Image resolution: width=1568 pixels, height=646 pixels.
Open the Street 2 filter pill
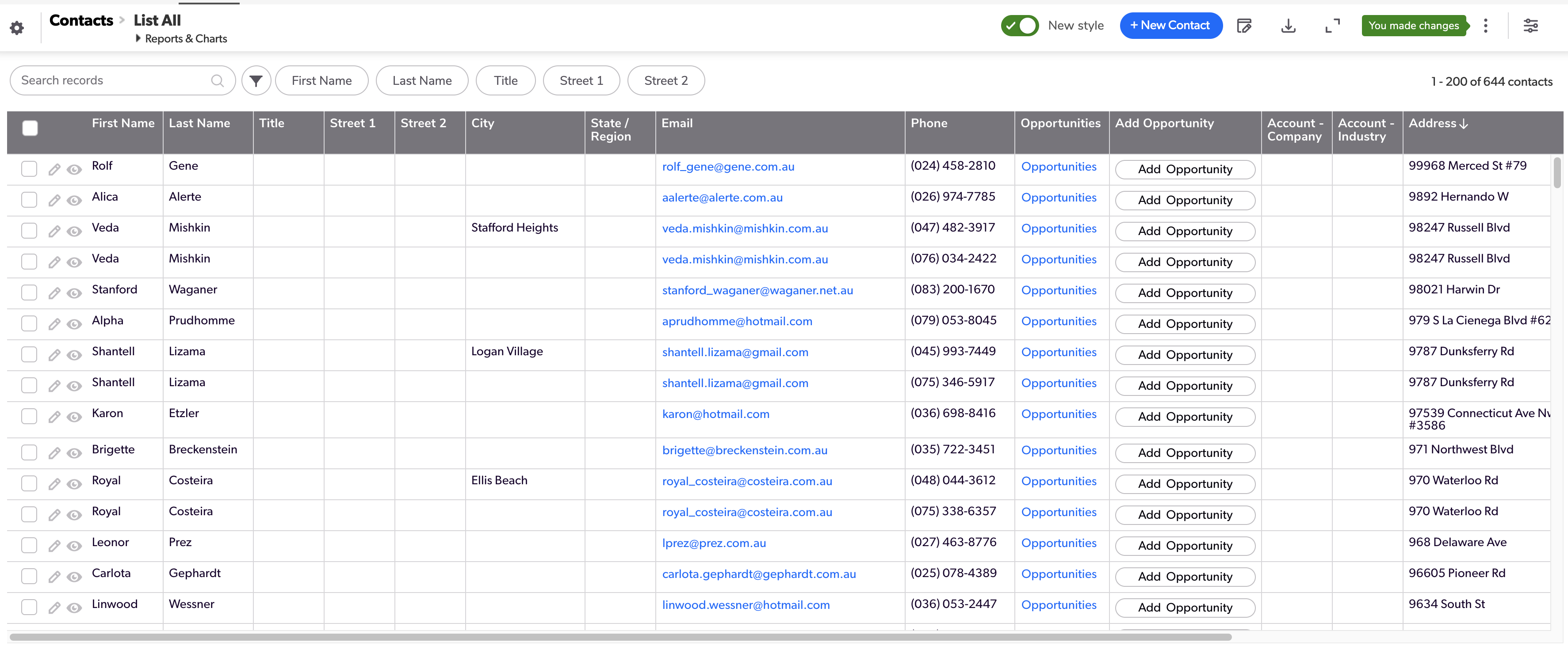[666, 80]
